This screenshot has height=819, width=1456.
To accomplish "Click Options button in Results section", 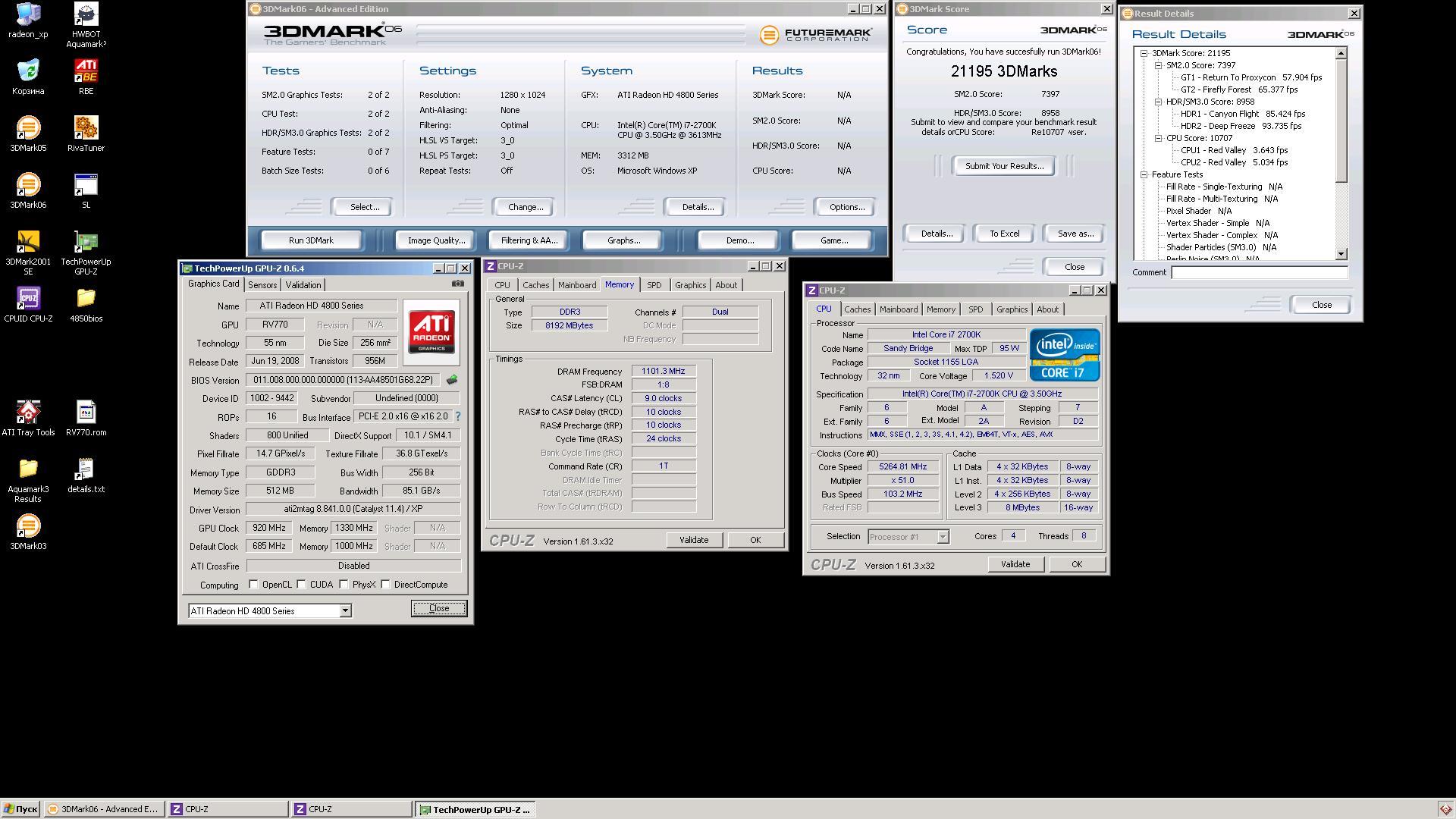I will (x=846, y=207).
